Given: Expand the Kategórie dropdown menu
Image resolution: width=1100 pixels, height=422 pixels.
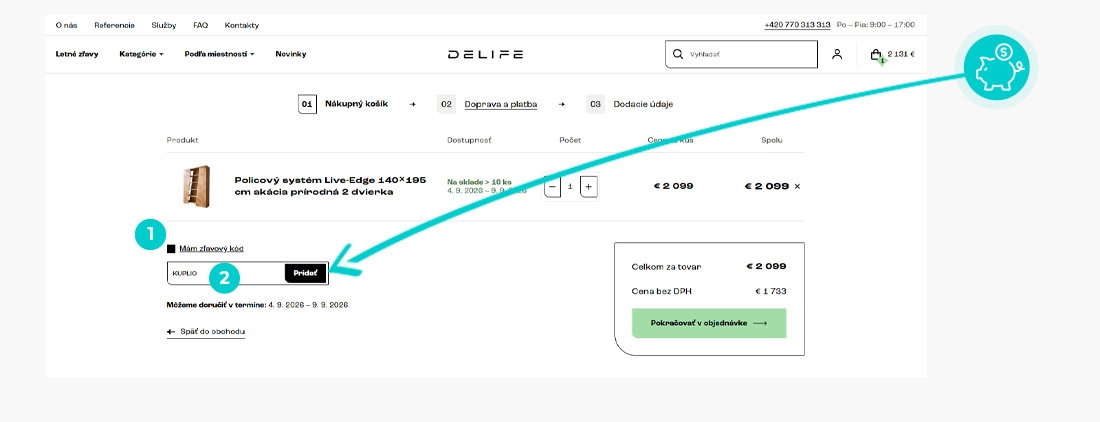Looking at the screenshot, I should click(x=141, y=54).
